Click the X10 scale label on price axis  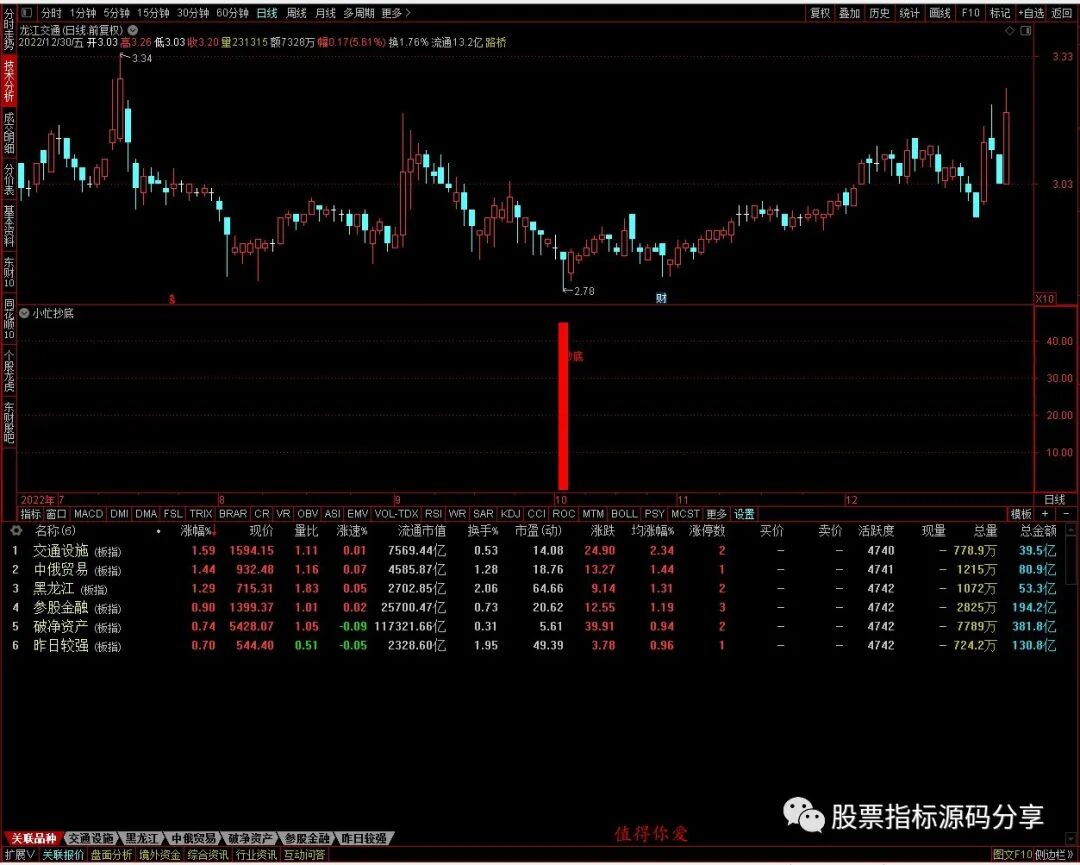[1045, 298]
